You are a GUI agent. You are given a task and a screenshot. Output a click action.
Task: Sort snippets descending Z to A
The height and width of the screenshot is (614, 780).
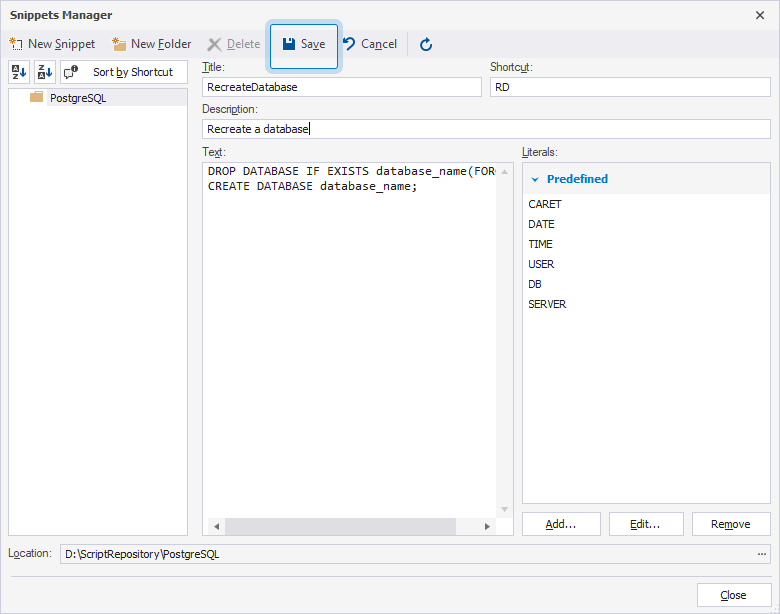[45, 72]
